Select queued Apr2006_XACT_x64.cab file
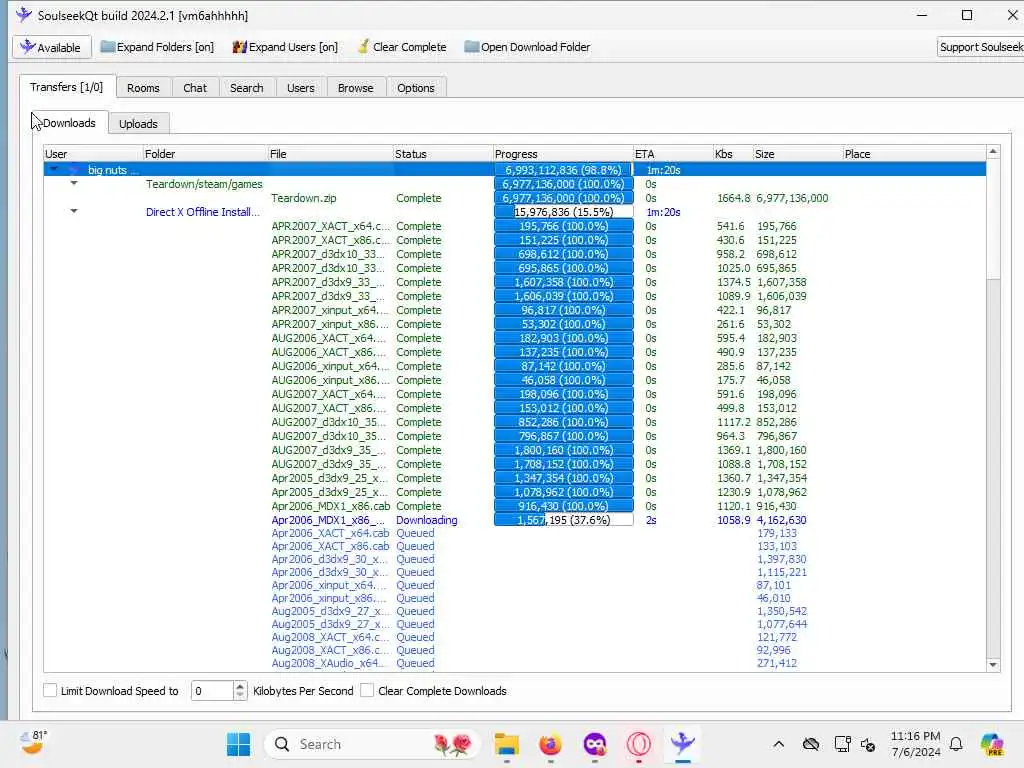 click(x=515, y=533)
